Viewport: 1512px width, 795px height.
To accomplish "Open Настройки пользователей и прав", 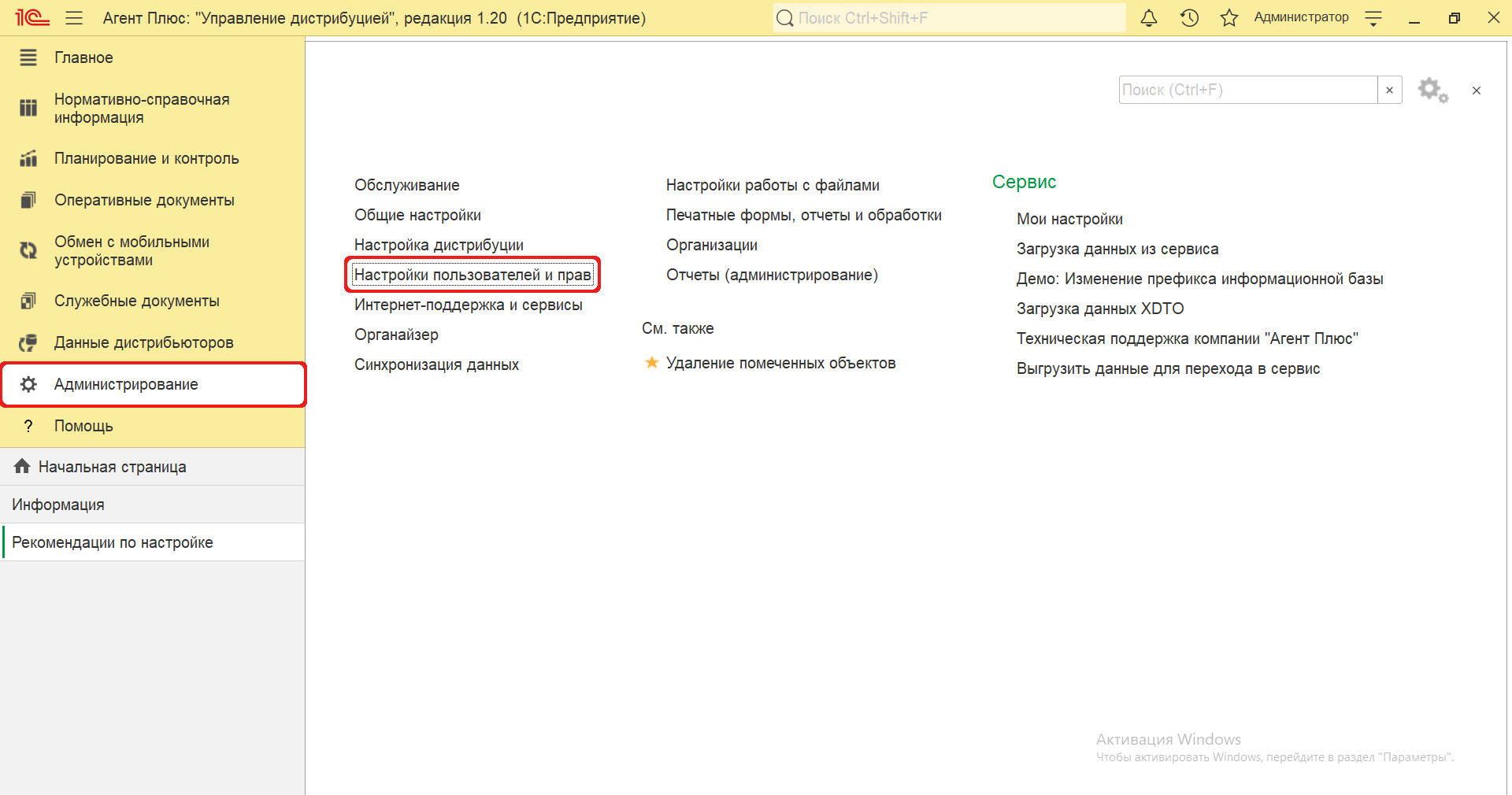I will (x=472, y=275).
